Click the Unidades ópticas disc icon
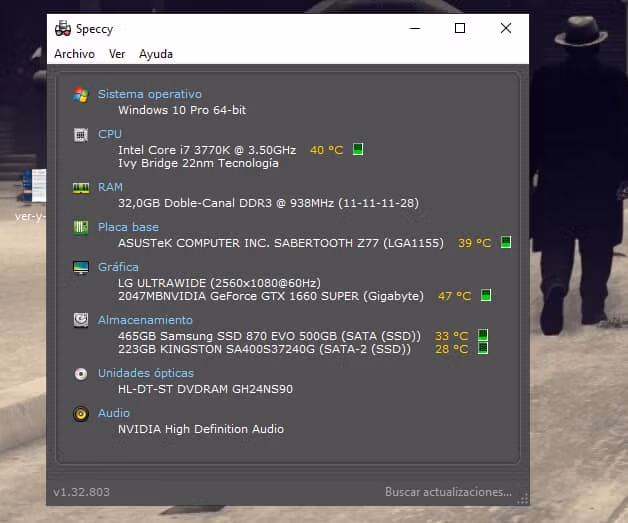 (81, 374)
